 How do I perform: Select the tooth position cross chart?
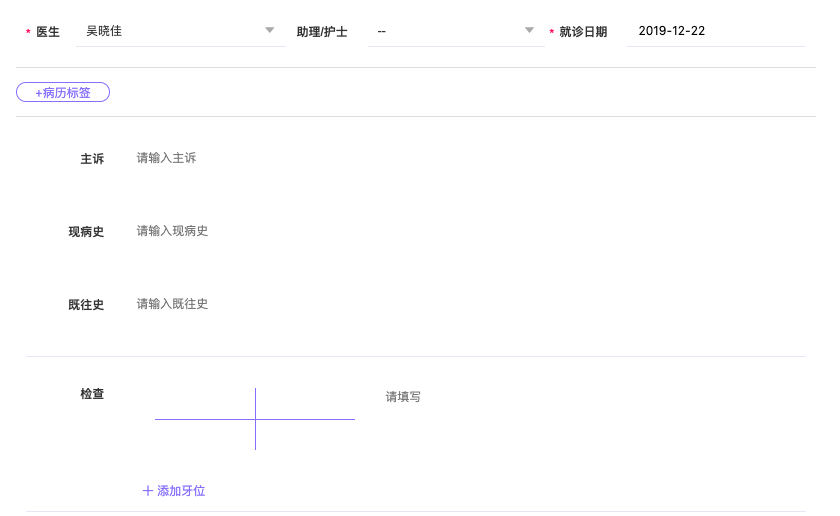pyautogui.click(x=255, y=419)
